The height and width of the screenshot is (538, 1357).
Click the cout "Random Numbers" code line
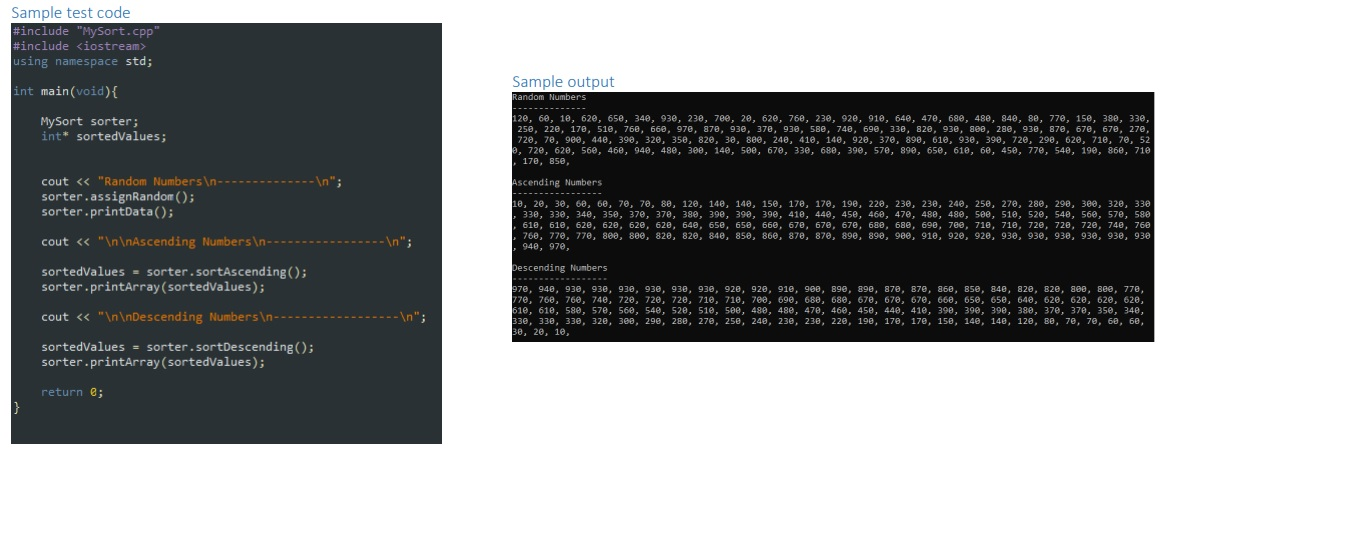point(192,182)
